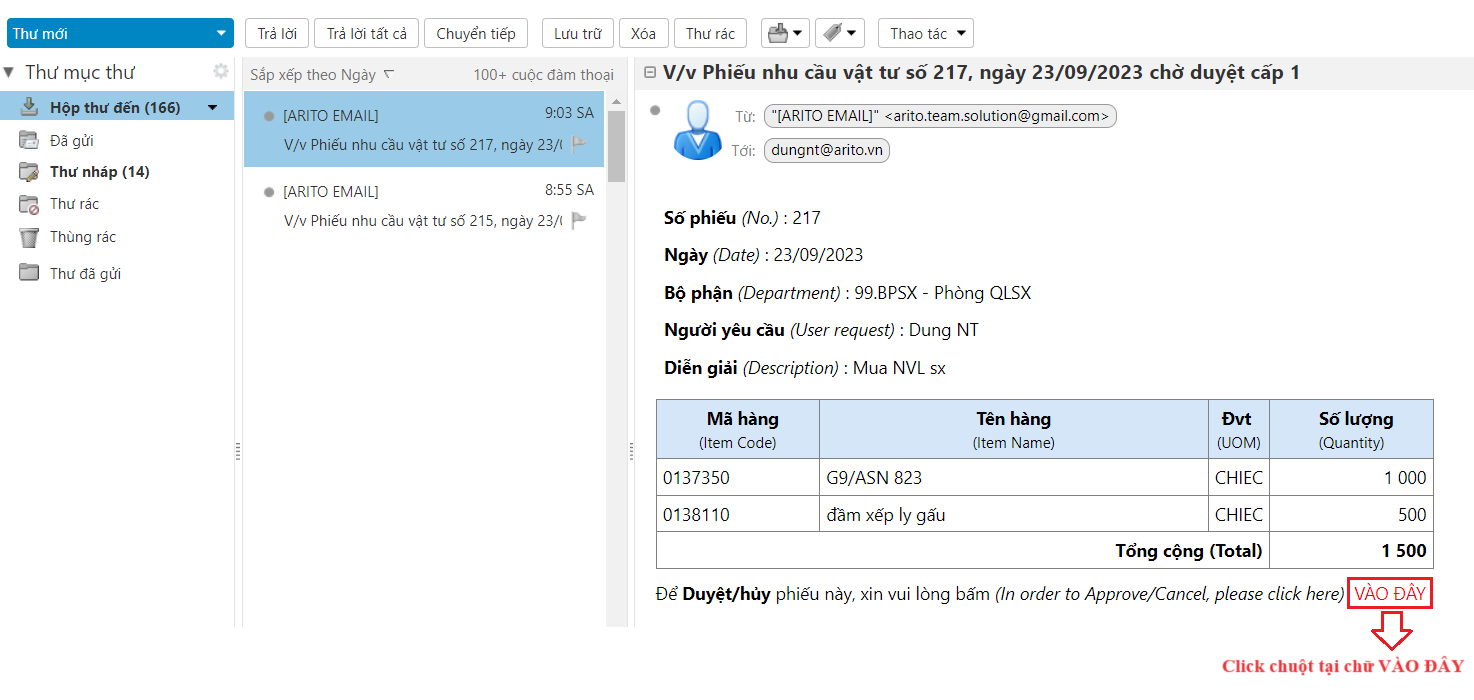Flag the 8:55 SA ARITO email
Viewport: 1474px width, 700px height.
tap(579, 221)
